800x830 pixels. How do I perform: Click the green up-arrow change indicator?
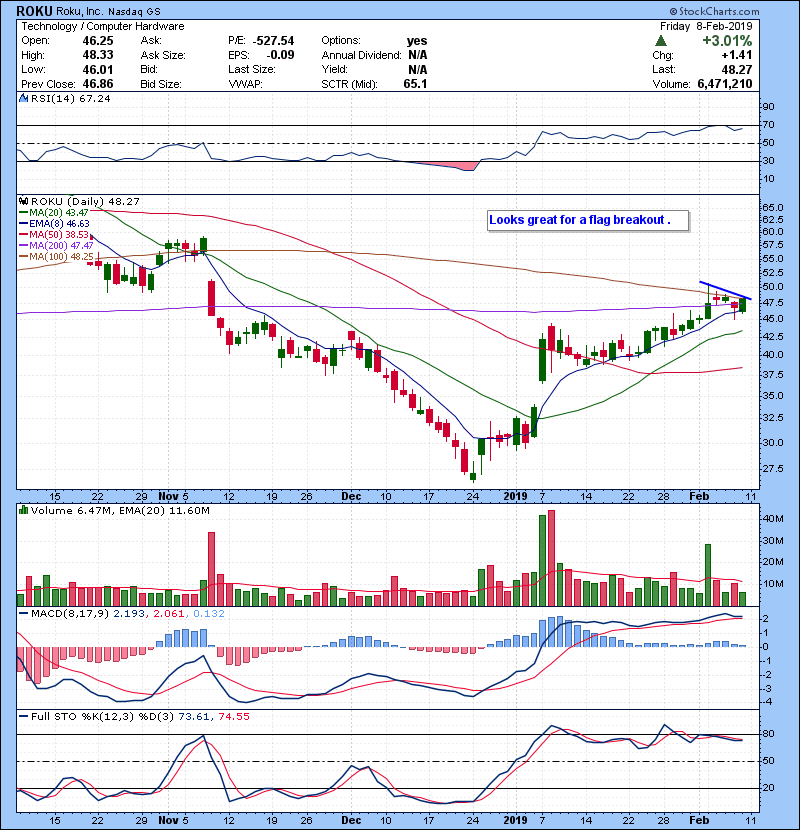(x=660, y=40)
